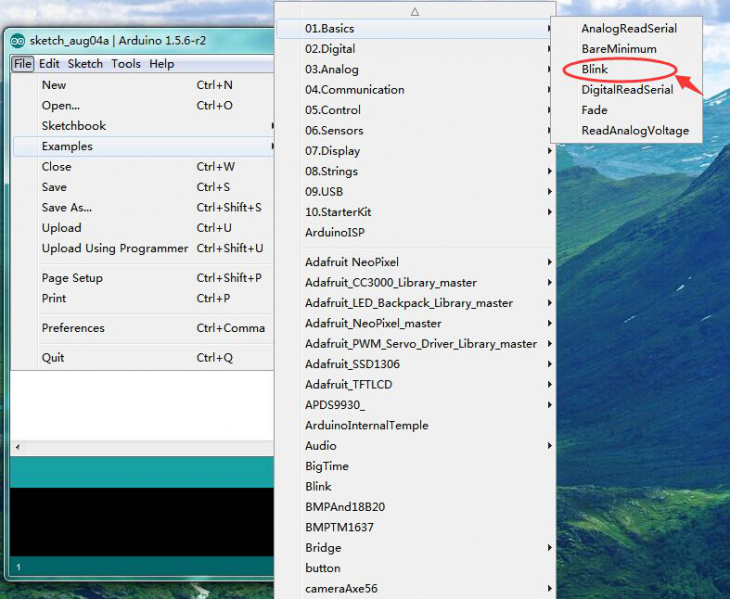Expand the 06.Sensors examples submenu
The width and height of the screenshot is (730, 599).
pos(334,131)
